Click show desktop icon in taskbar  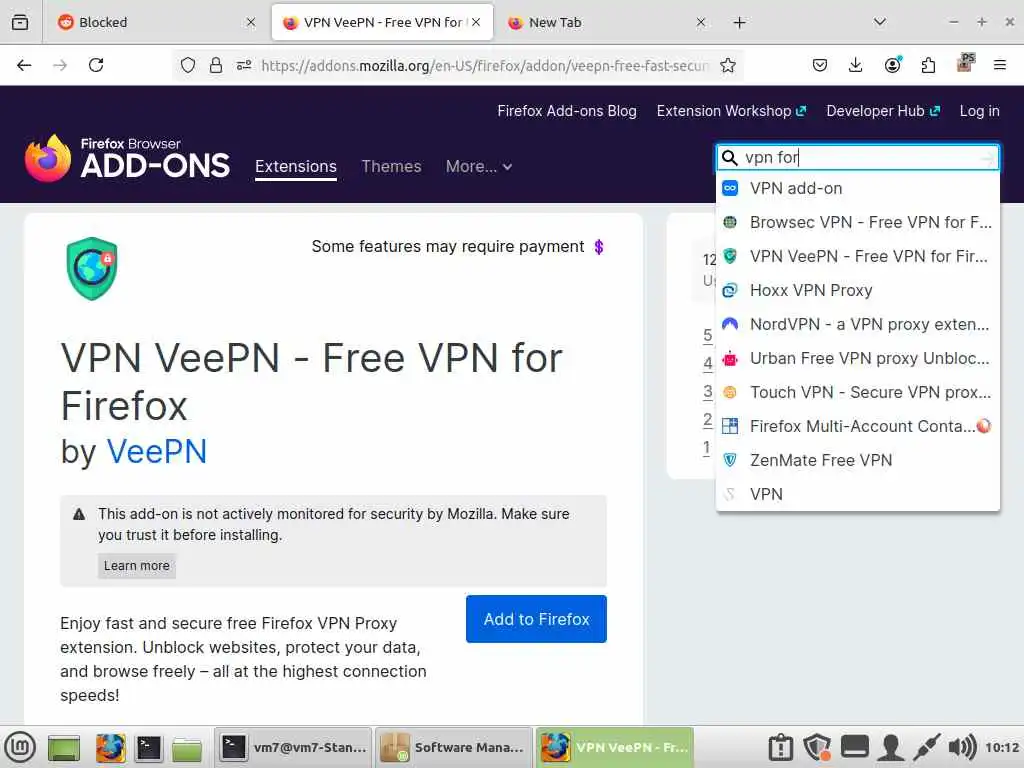[64, 748]
